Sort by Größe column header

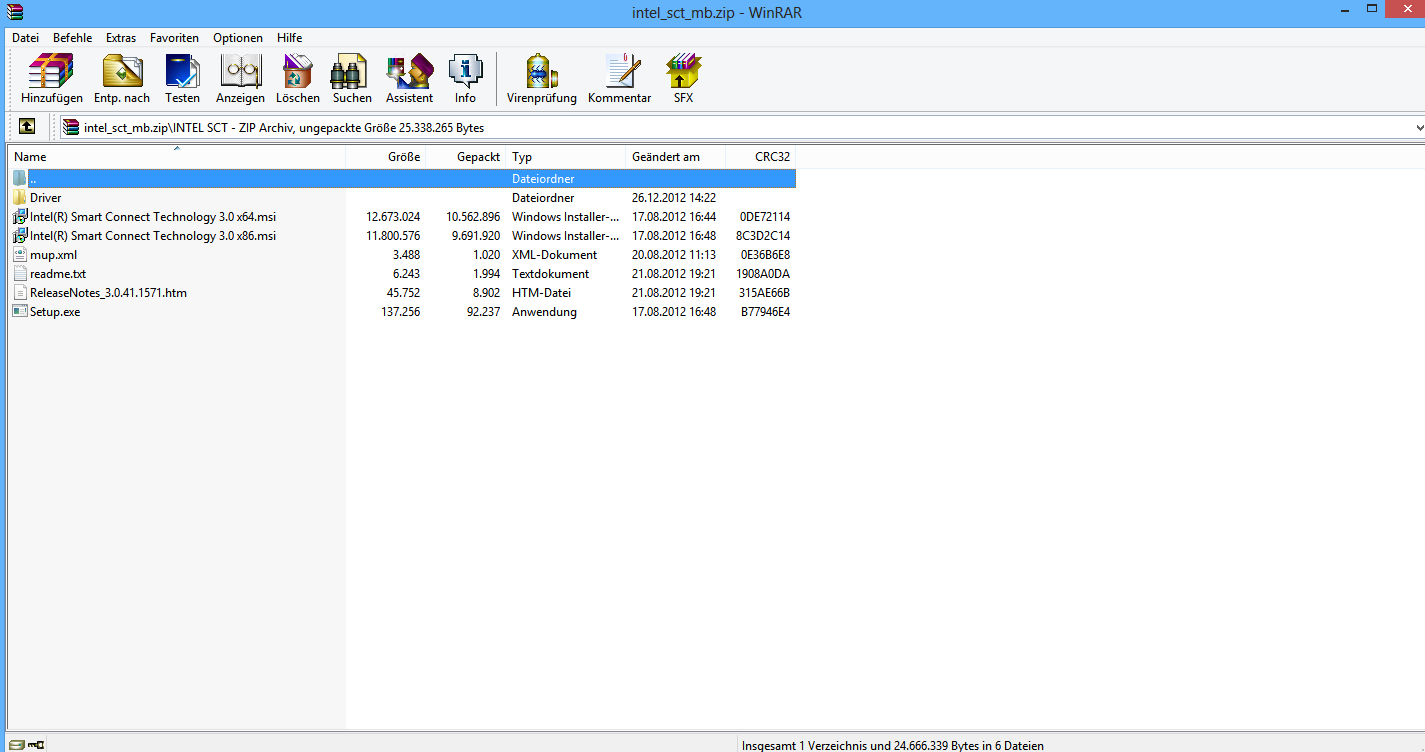point(386,157)
